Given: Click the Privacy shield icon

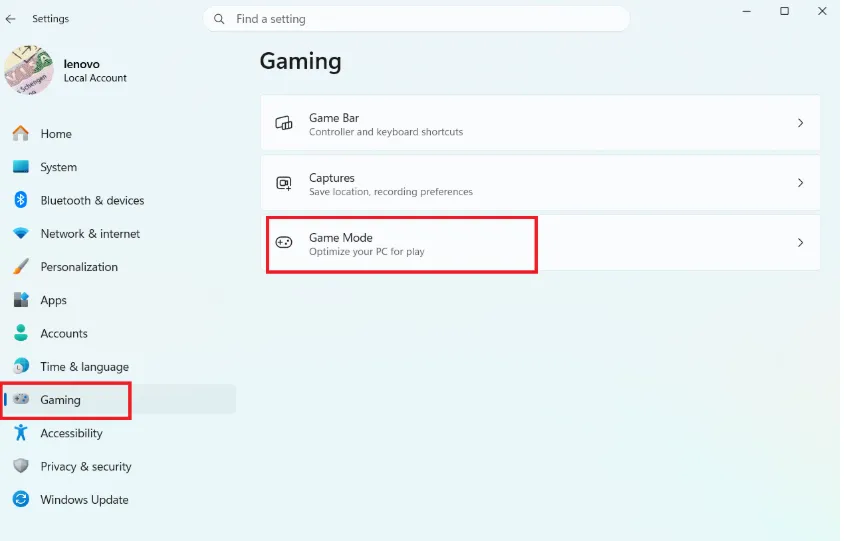Looking at the screenshot, I should (20, 466).
